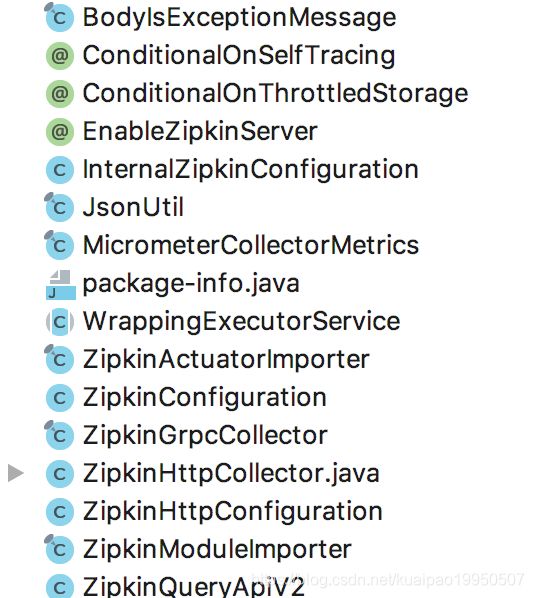The height and width of the screenshot is (598, 534).
Task: Select InternalZipkinConfiguration in the tree
Action: coord(251,169)
